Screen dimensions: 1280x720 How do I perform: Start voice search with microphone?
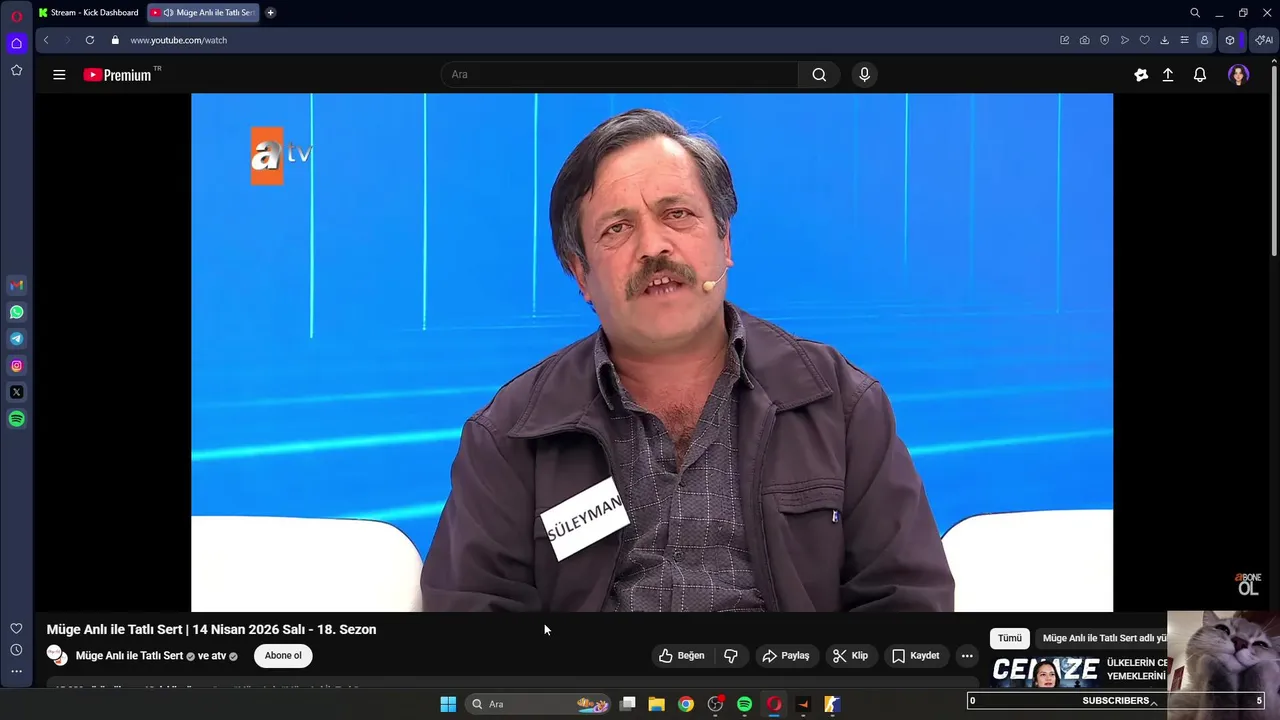(865, 75)
